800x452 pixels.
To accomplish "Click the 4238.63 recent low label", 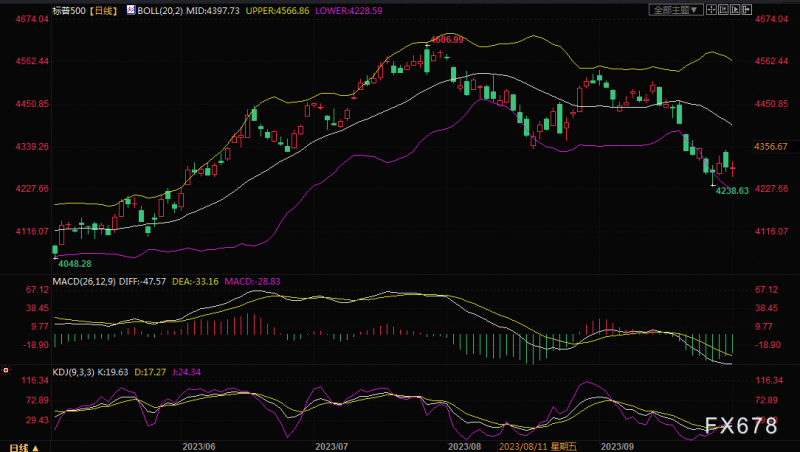I will click(x=732, y=191).
